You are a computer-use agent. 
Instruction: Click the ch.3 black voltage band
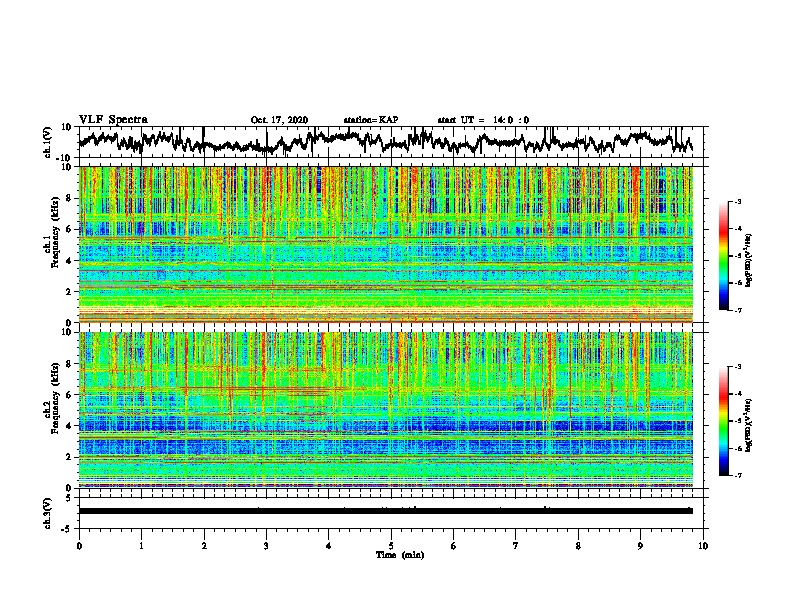coord(386,511)
